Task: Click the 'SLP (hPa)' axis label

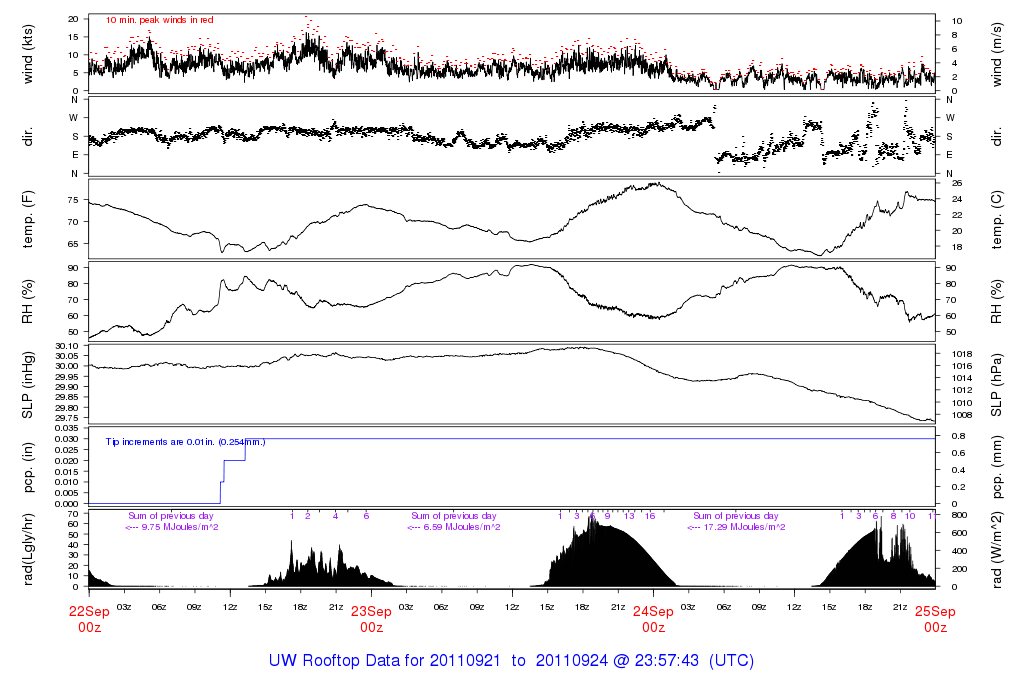Action: [x=997, y=385]
